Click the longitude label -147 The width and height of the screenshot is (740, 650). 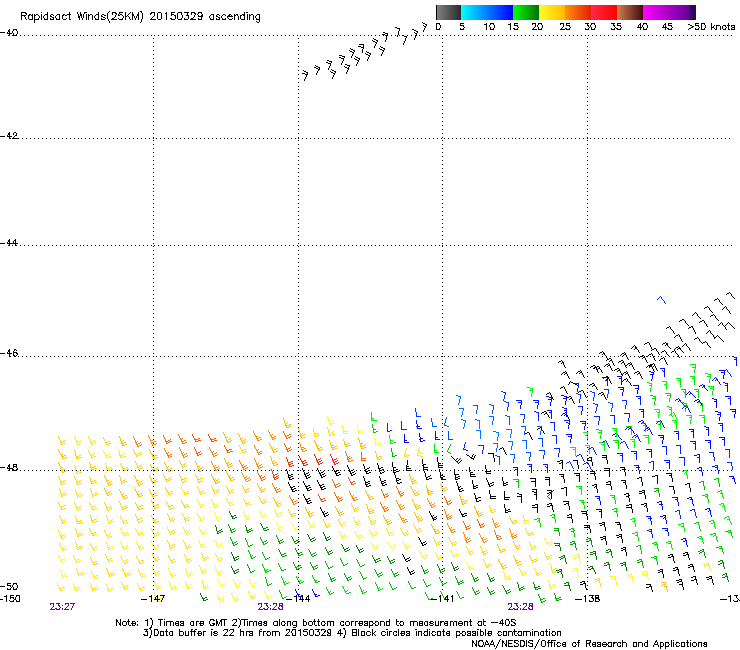pos(153,599)
